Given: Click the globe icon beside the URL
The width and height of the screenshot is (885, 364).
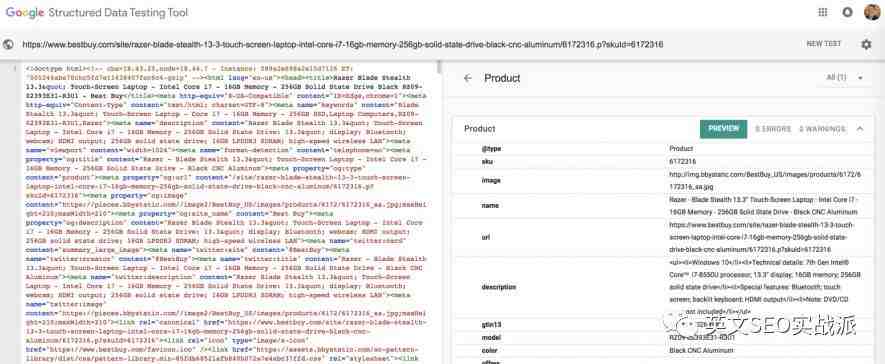Looking at the screenshot, I should tap(8, 45).
